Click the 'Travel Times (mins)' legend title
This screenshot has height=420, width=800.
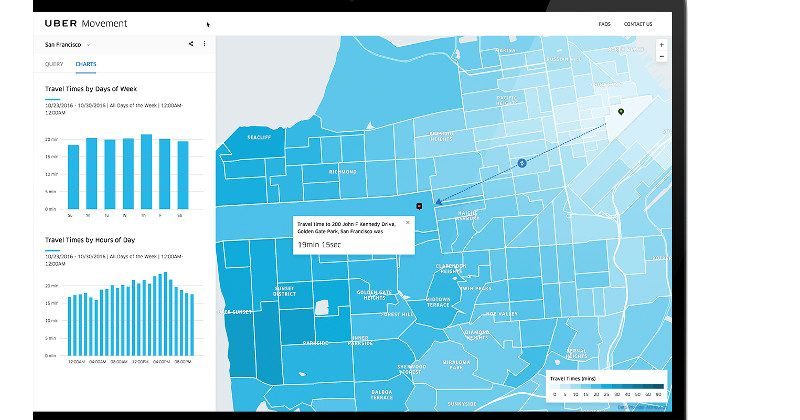[572, 379]
